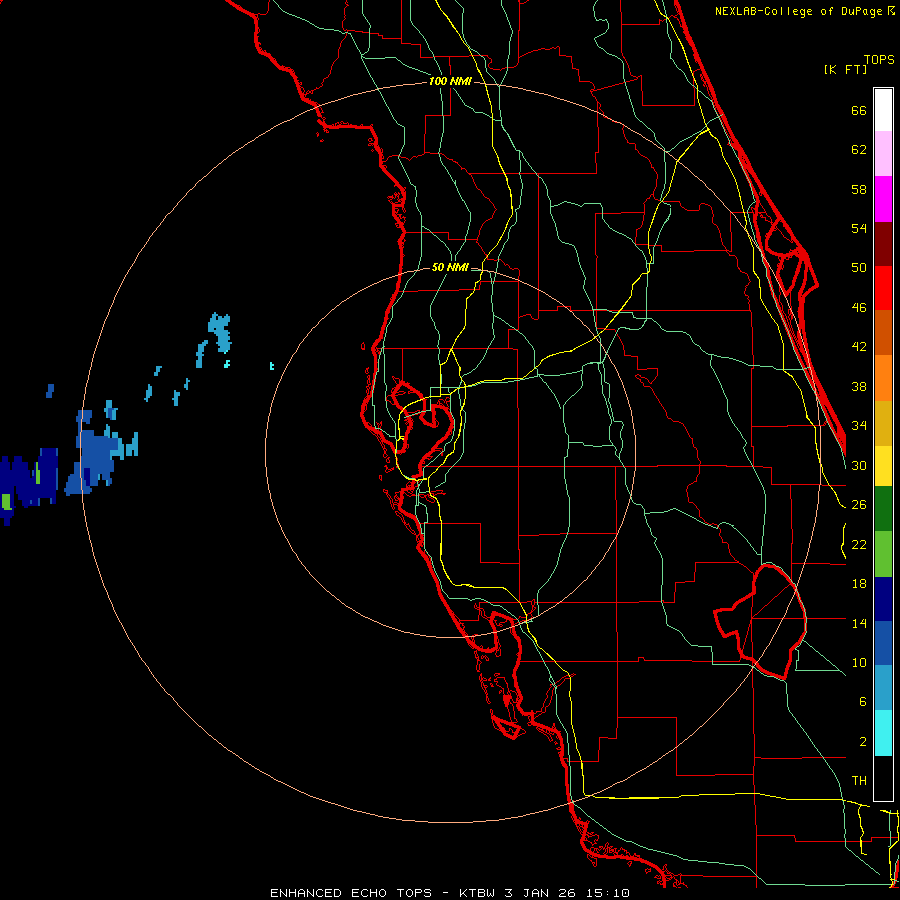Click the black TH threshold swatch
This screenshot has width=900, height=900.
coord(883,778)
